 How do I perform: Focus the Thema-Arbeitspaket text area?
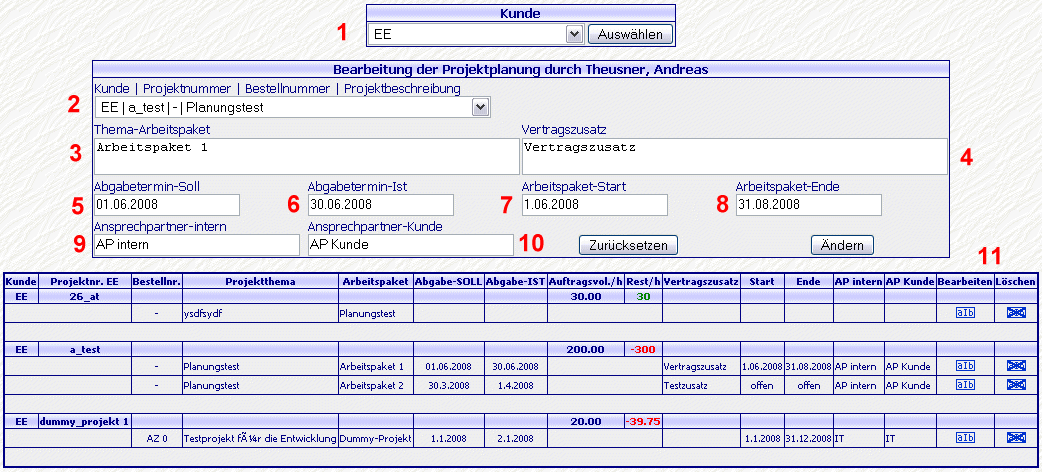307,156
